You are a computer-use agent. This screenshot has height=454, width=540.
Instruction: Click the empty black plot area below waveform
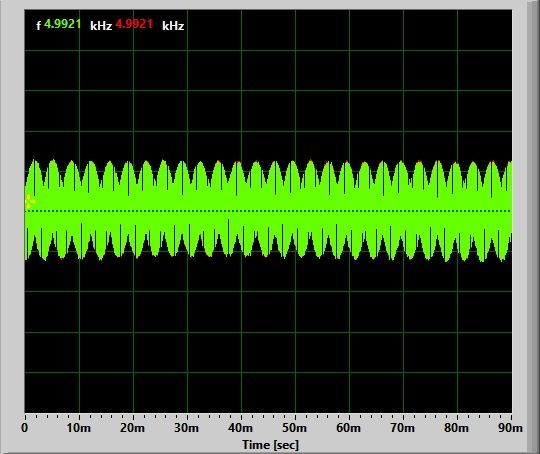[268, 338]
